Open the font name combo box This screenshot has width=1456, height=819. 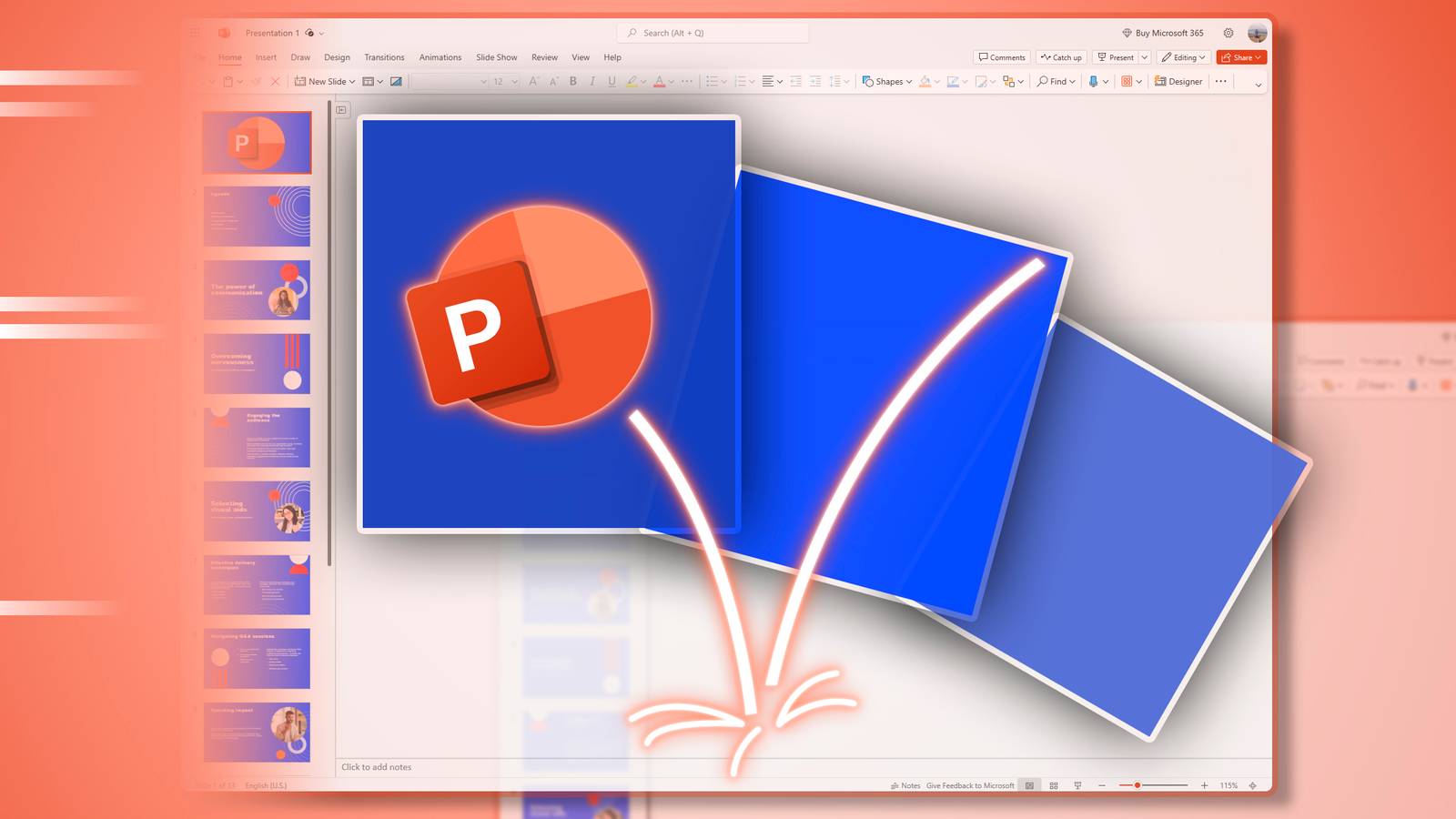coord(450,81)
